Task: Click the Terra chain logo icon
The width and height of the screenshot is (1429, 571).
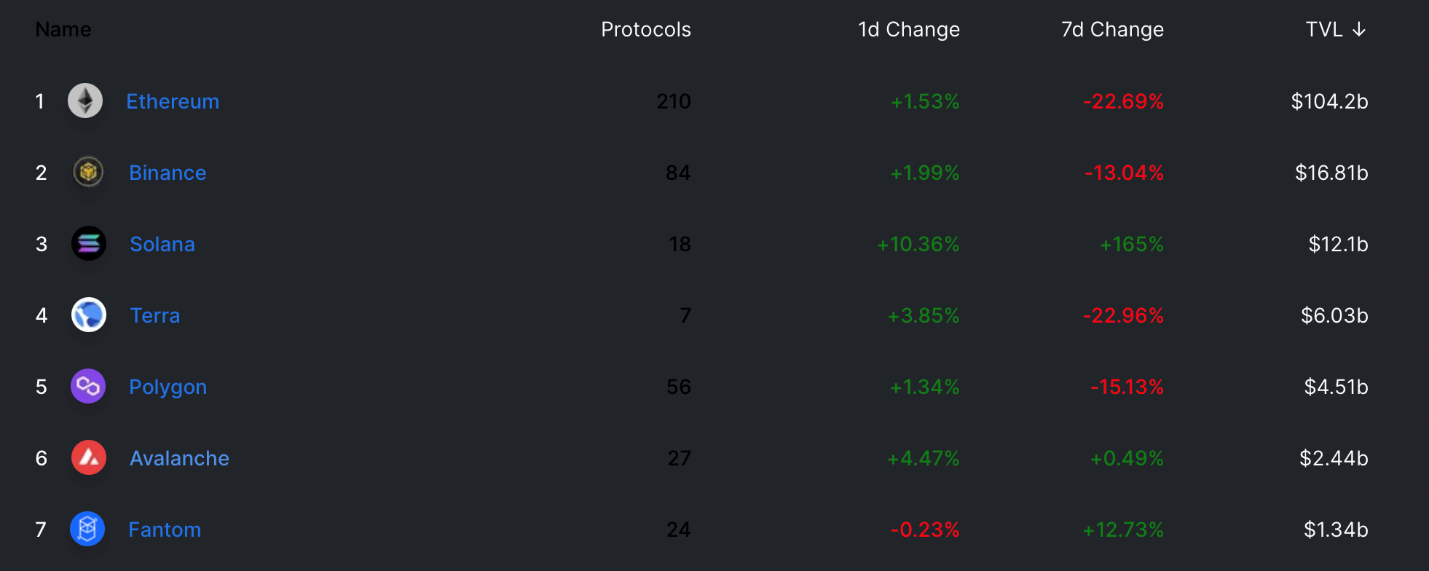Action: point(89,316)
